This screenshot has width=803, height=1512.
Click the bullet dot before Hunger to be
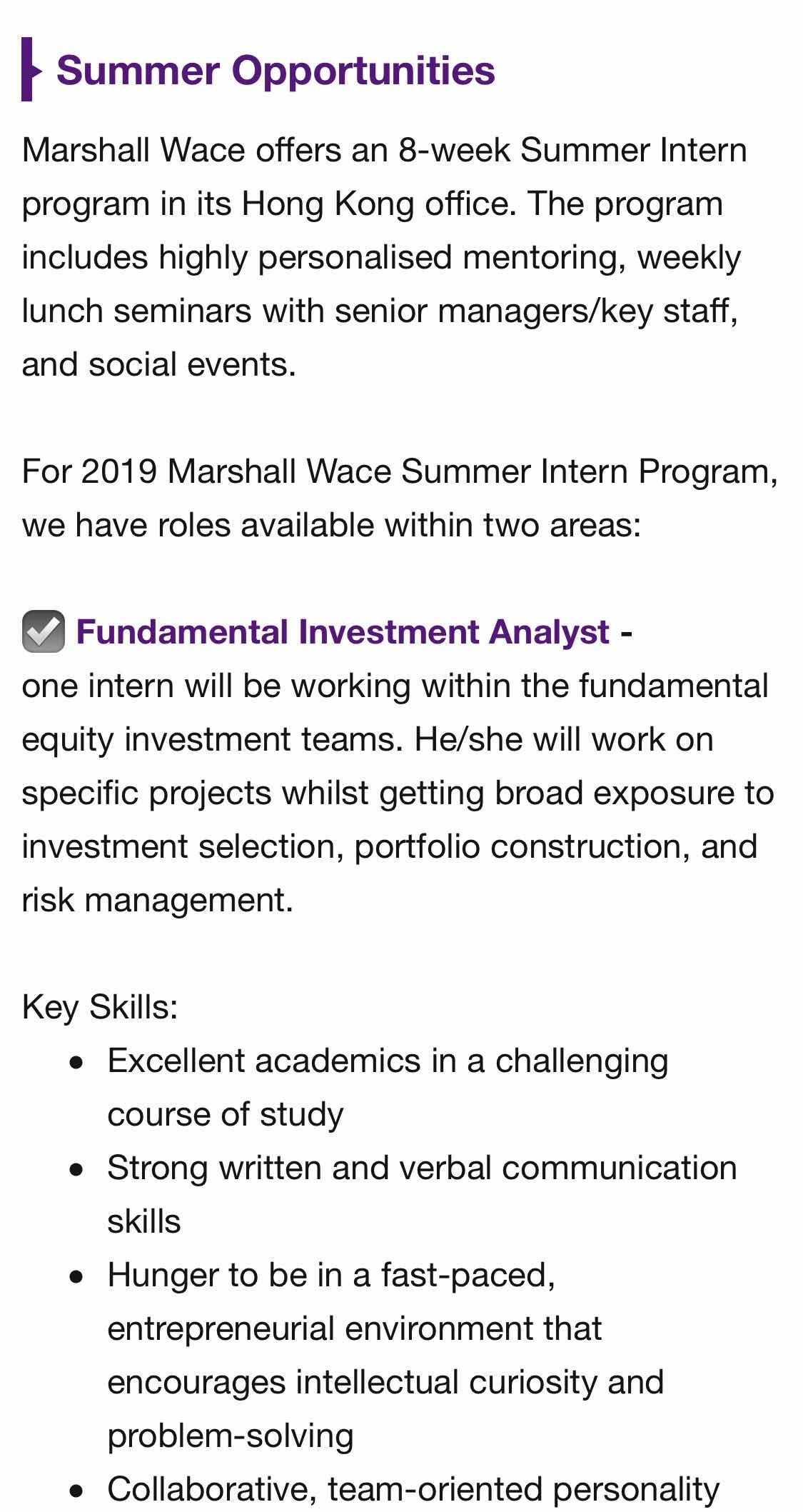pos(77,1277)
